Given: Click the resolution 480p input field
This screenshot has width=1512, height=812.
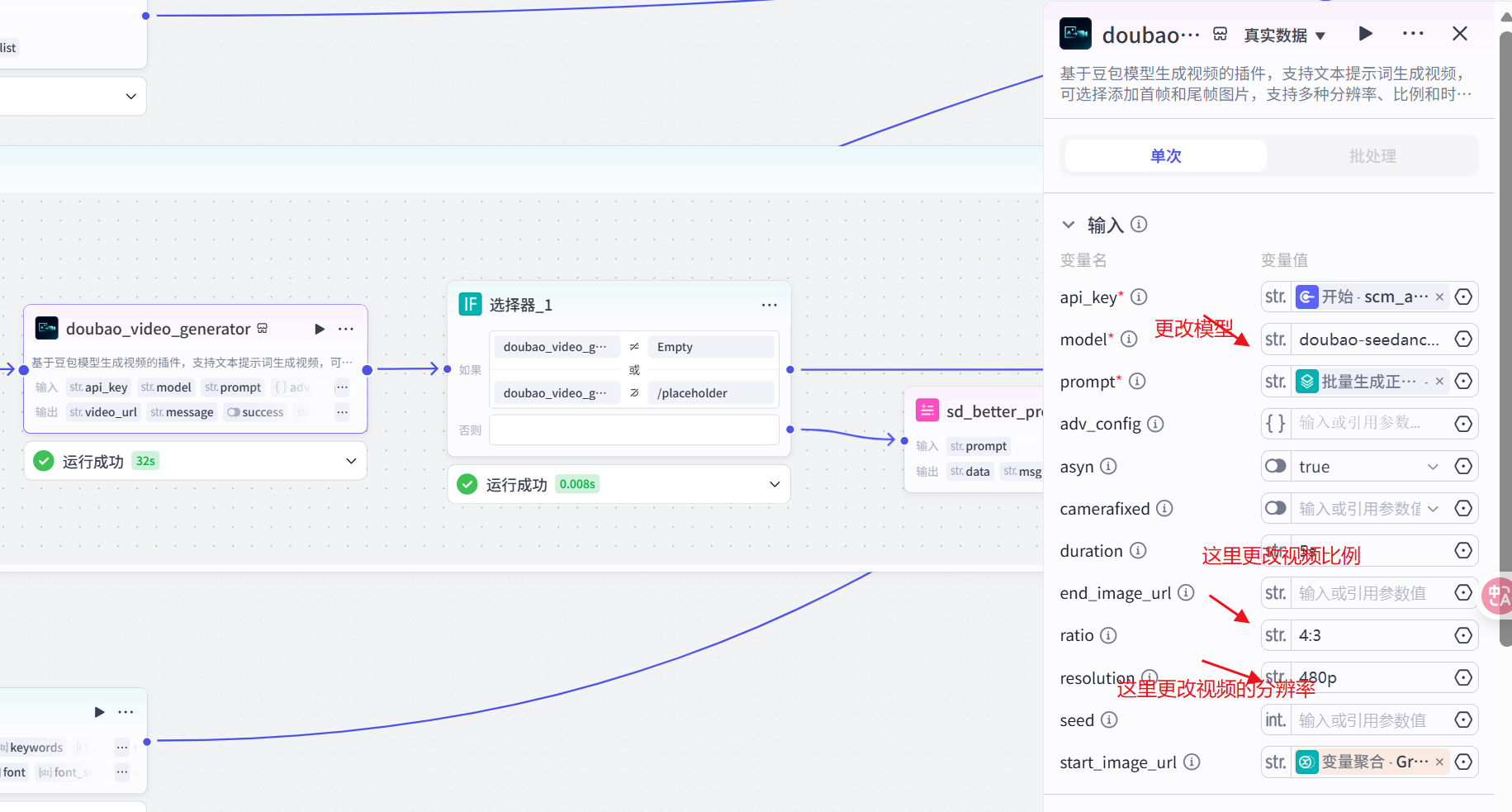Looking at the screenshot, I should pyautogui.click(x=1371, y=678).
